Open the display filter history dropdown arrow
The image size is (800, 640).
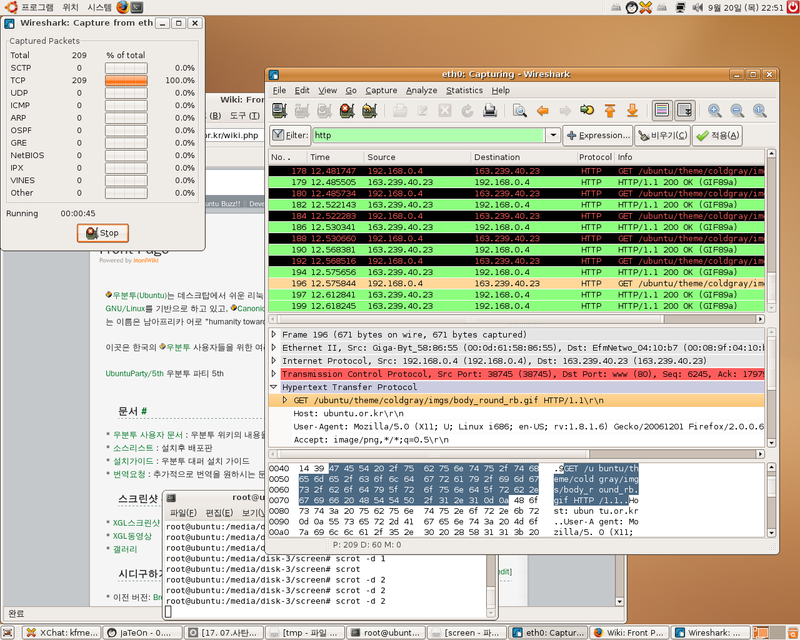(553, 135)
